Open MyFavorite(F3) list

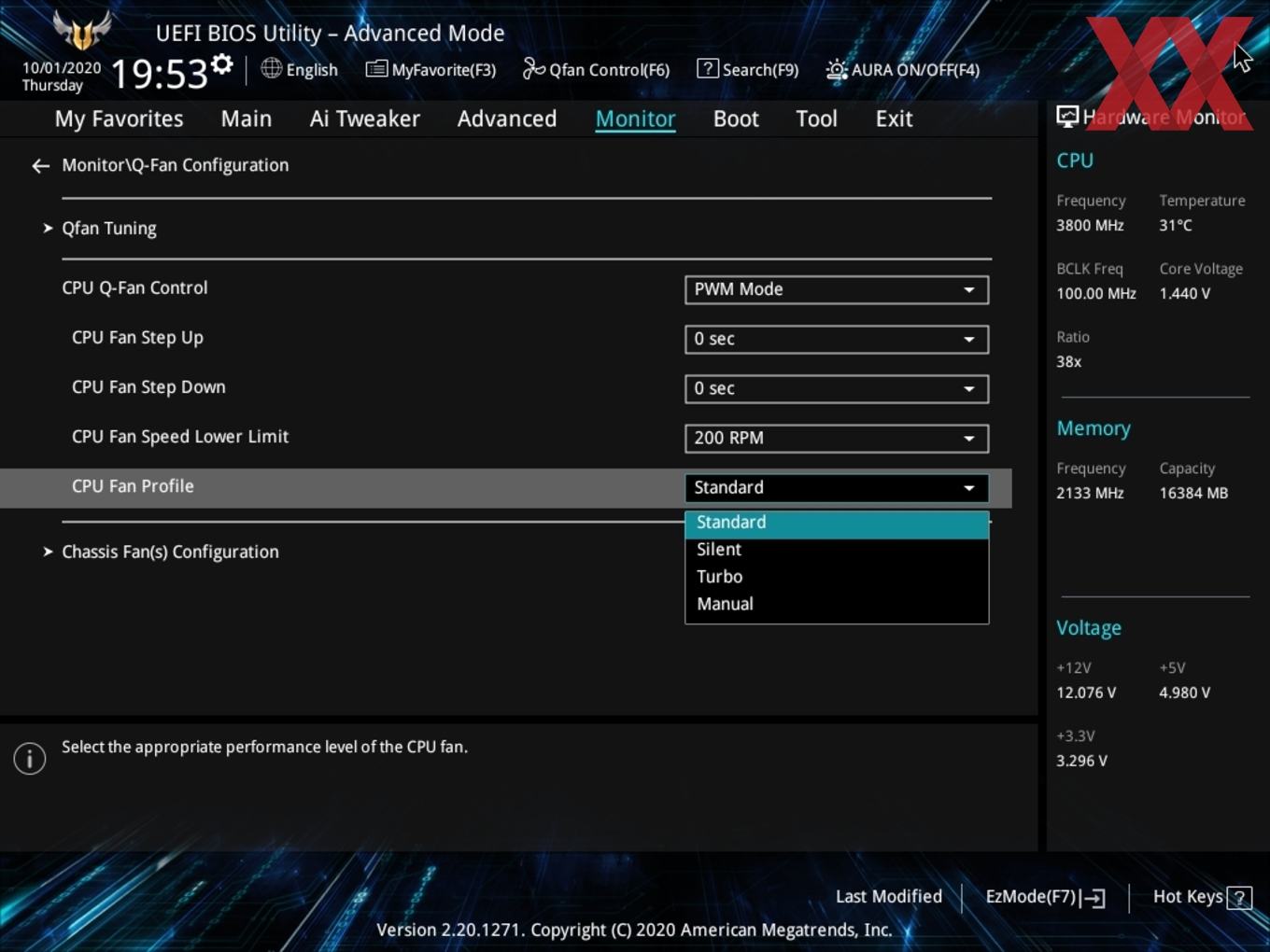[x=430, y=69]
